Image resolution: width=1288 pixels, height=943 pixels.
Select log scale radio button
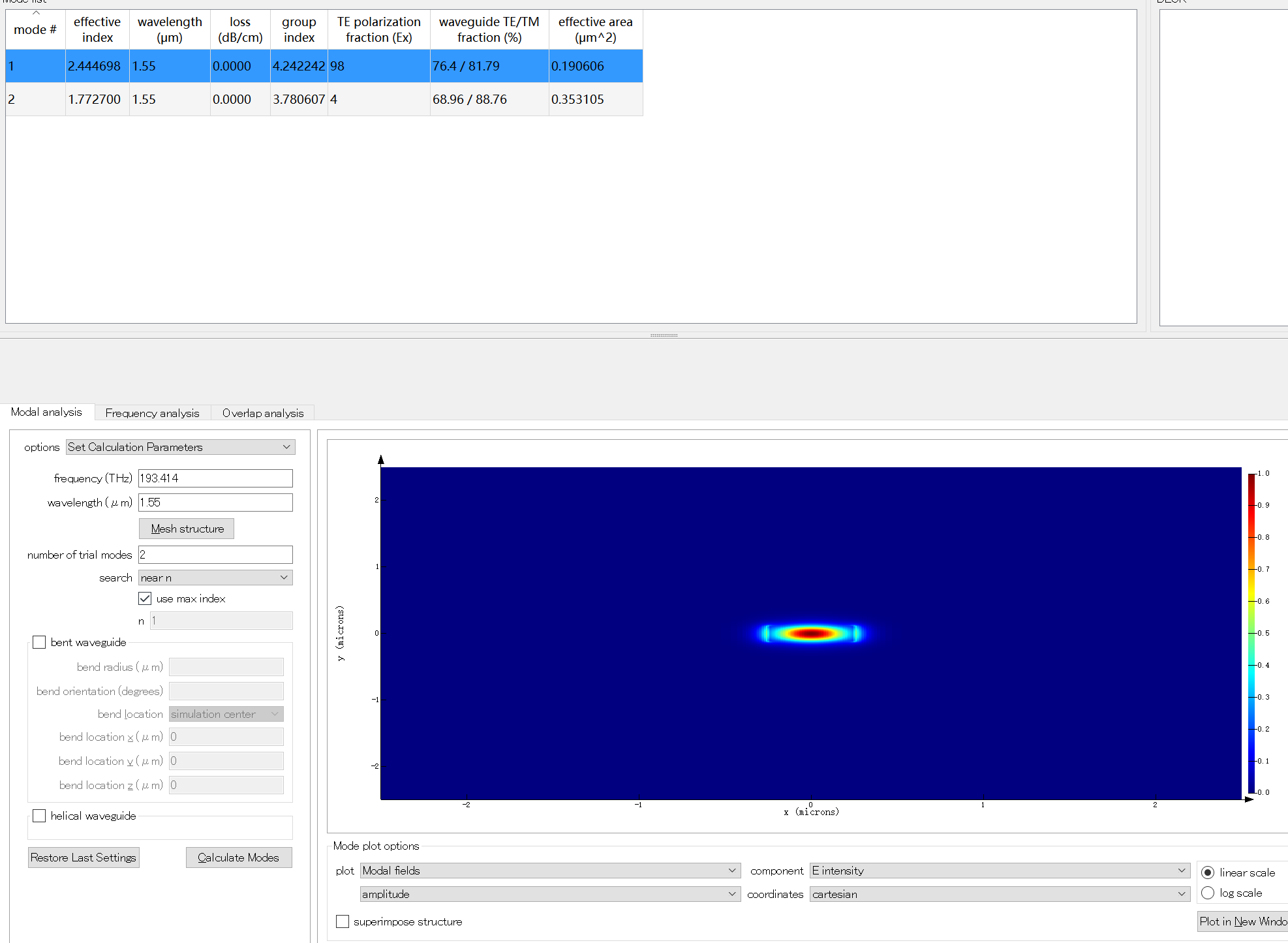click(1208, 893)
